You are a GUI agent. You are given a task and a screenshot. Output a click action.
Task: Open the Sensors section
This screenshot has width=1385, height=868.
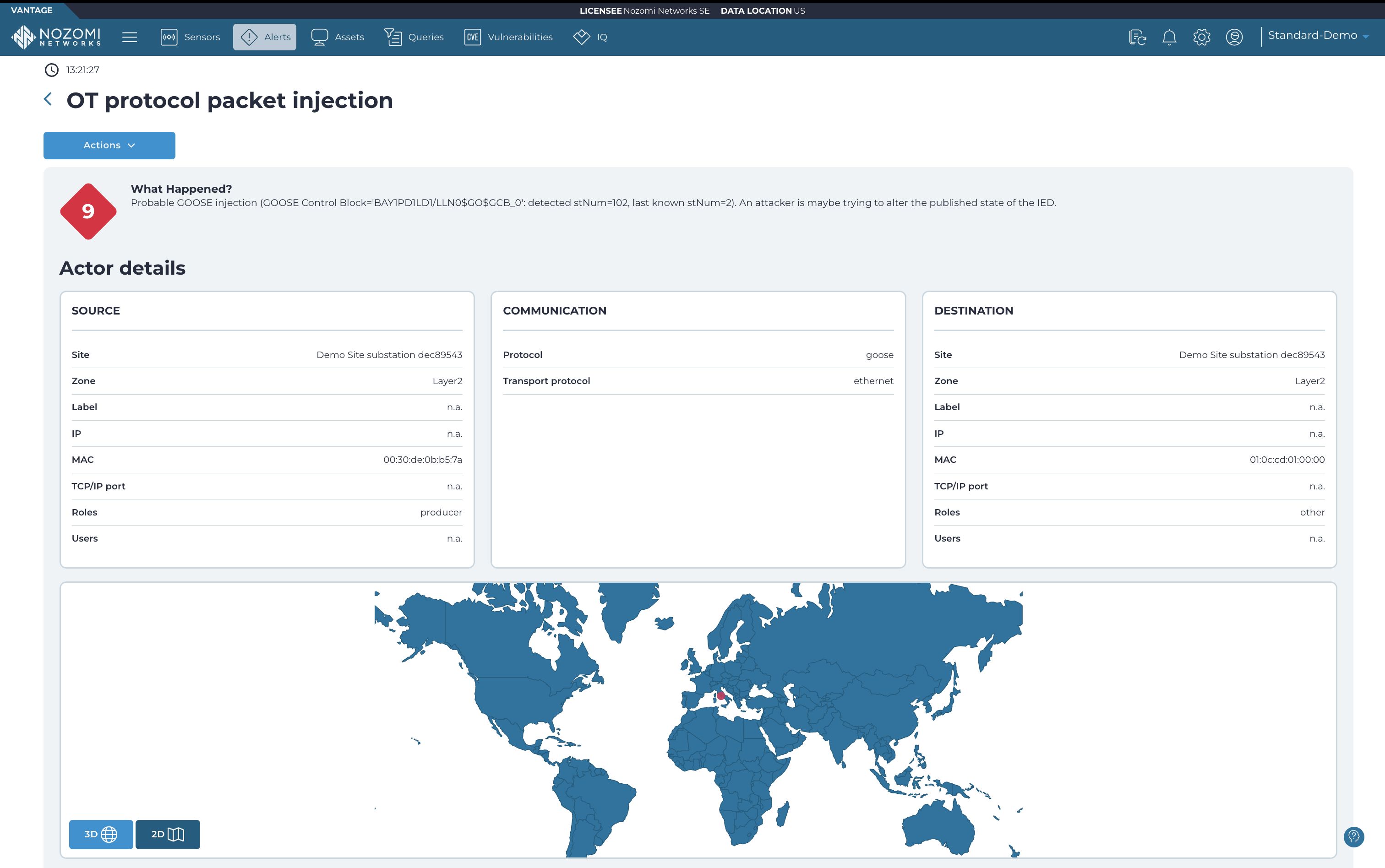pyautogui.click(x=190, y=37)
